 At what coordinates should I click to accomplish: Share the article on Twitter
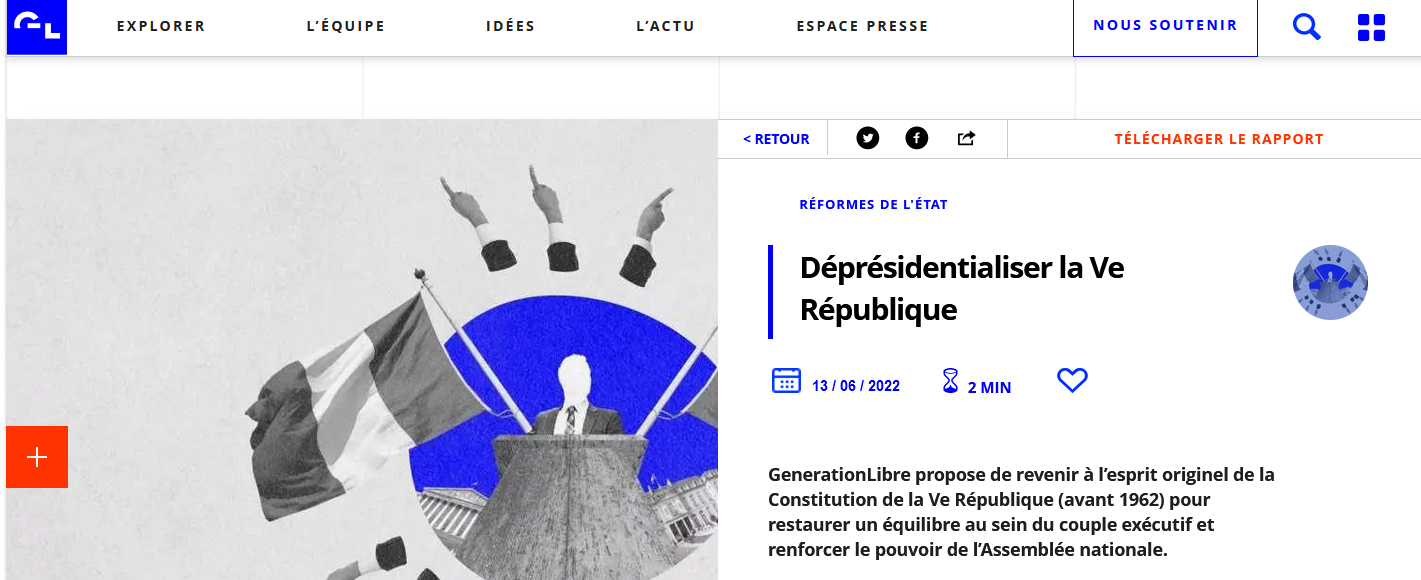pos(868,139)
